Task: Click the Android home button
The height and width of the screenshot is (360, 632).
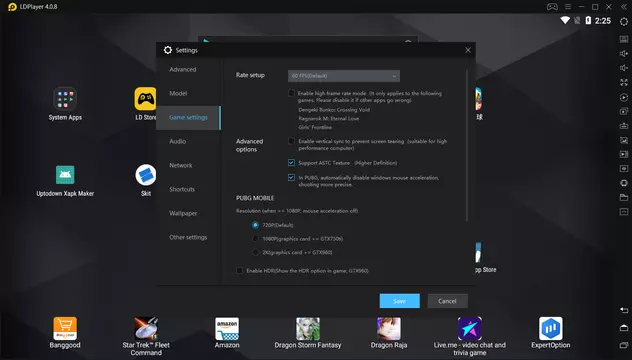Action: click(624, 327)
